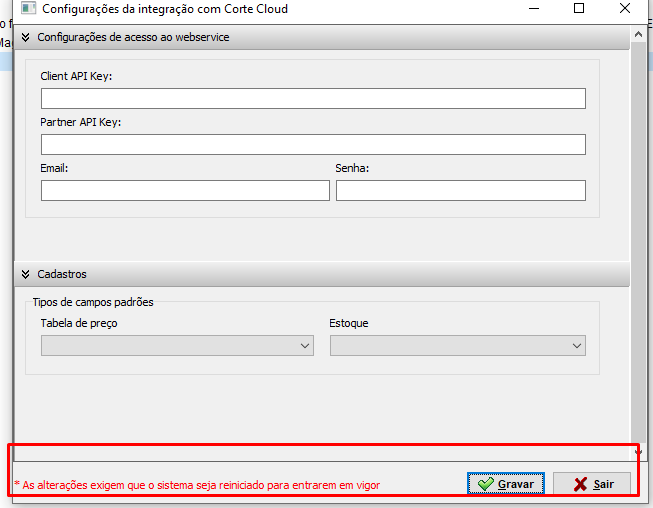Click the 'Tipos de campos padrões' group label

[93, 302]
